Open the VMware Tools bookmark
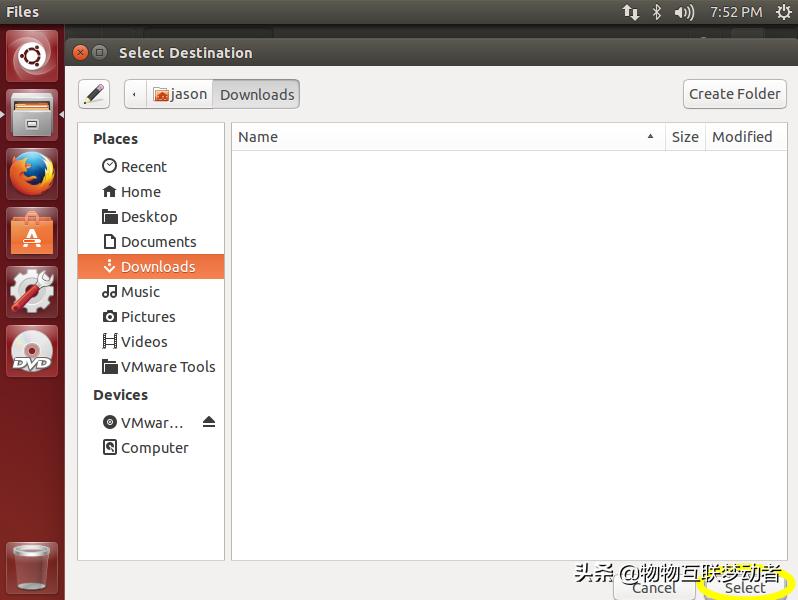Image resolution: width=798 pixels, height=600 pixels. click(151, 366)
